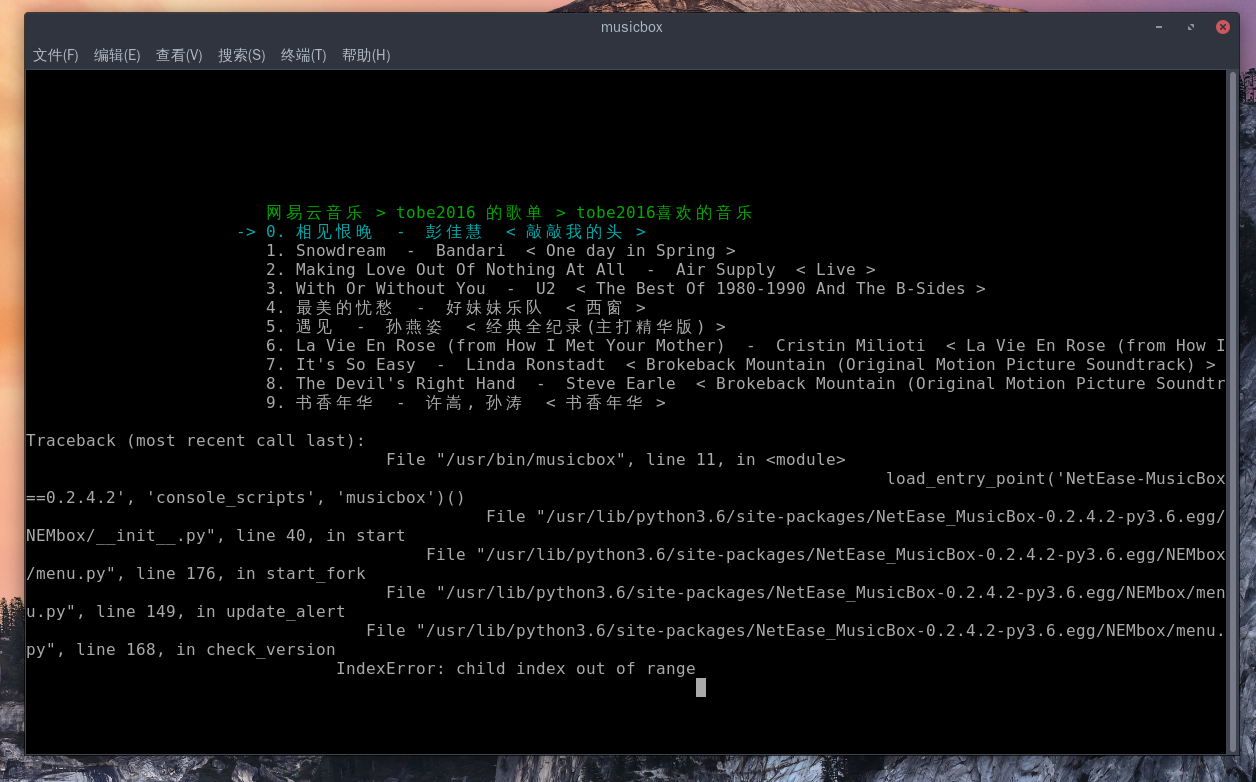Open the 终端(T) menu
This screenshot has width=1256, height=782.
pyautogui.click(x=303, y=55)
